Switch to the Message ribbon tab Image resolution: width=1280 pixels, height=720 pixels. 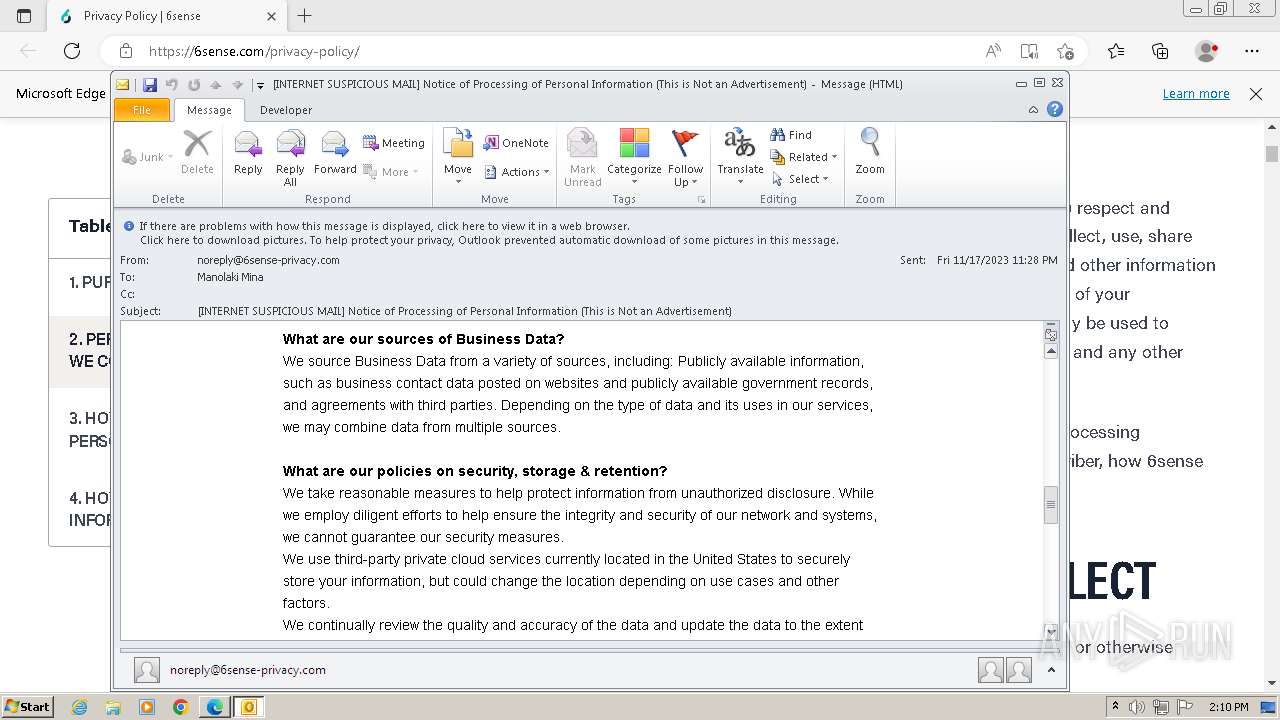pos(209,110)
